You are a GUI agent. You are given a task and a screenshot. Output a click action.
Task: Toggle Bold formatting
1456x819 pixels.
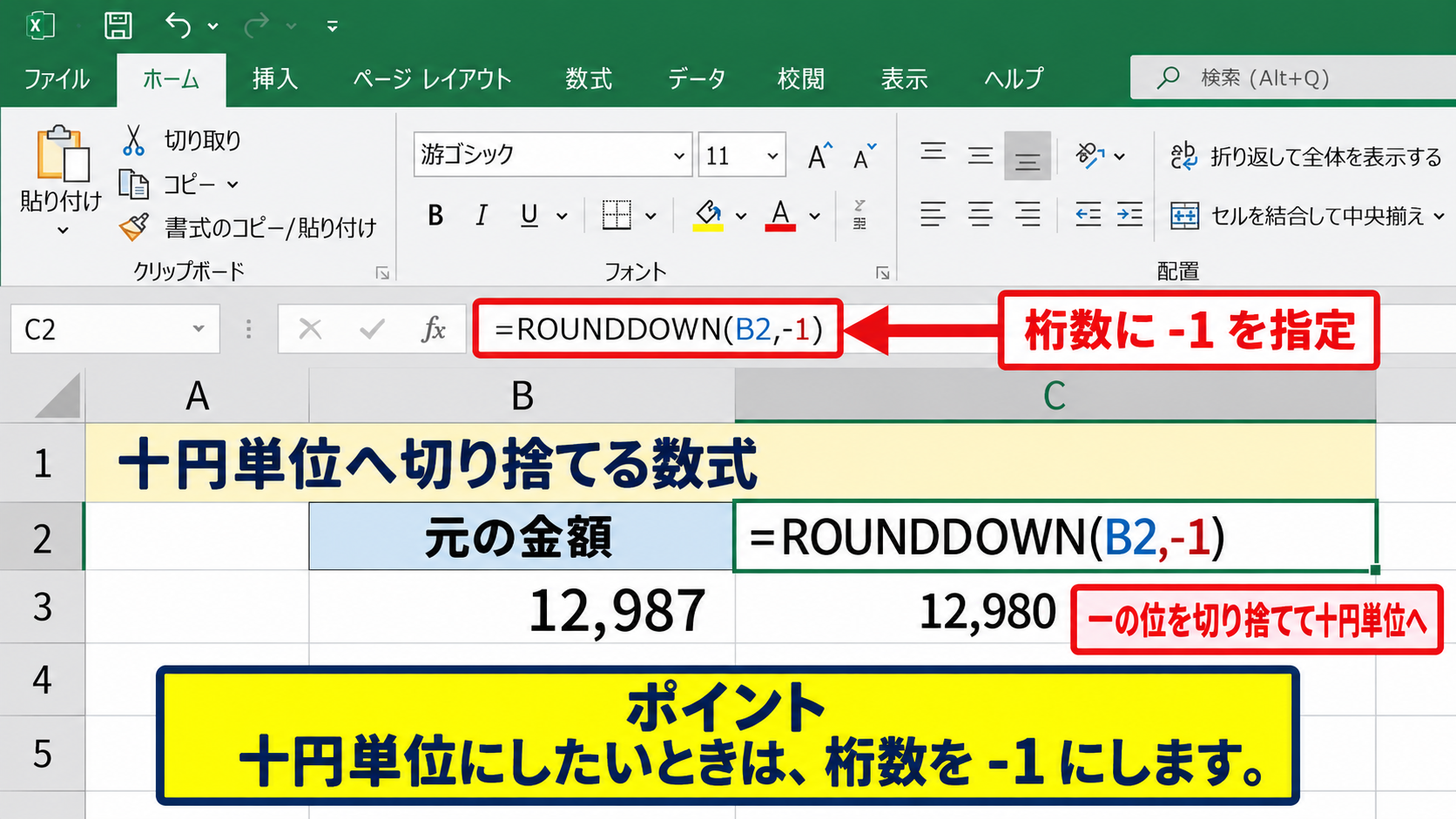(x=435, y=215)
